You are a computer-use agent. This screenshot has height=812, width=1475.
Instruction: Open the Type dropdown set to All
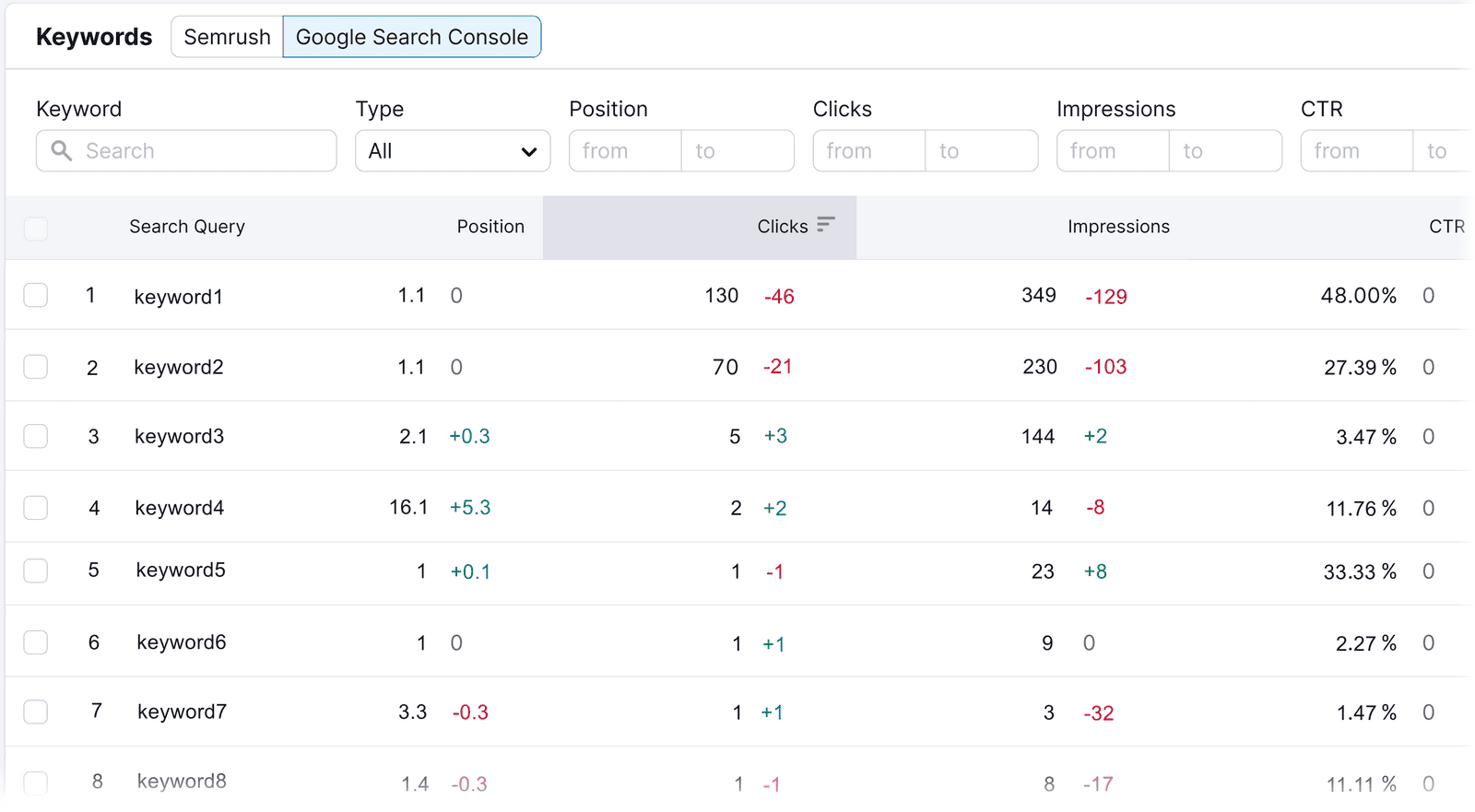point(452,151)
